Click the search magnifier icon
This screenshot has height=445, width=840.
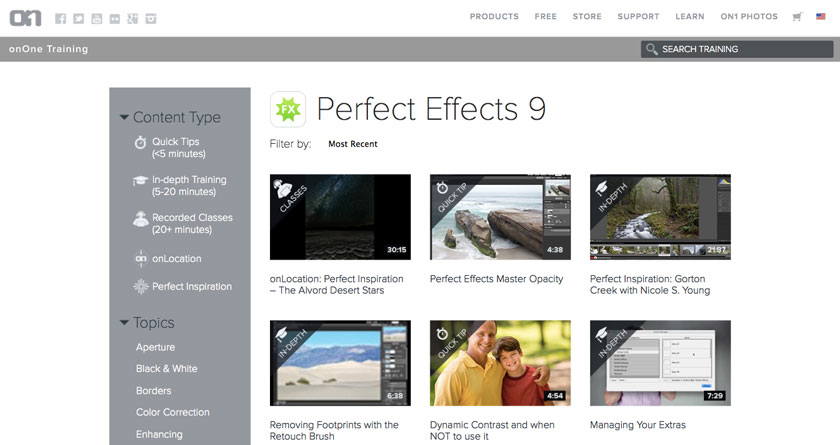coord(651,49)
